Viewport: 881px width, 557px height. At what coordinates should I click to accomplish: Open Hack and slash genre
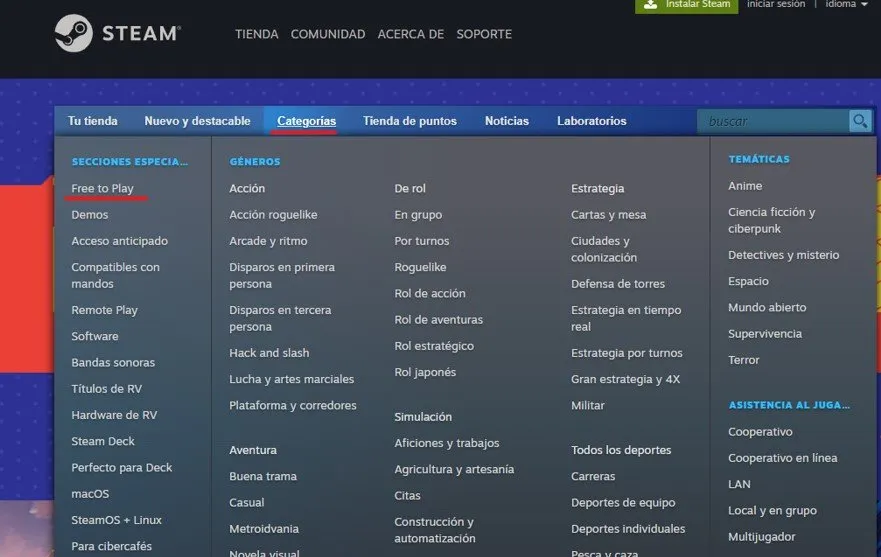click(x=269, y=353)
